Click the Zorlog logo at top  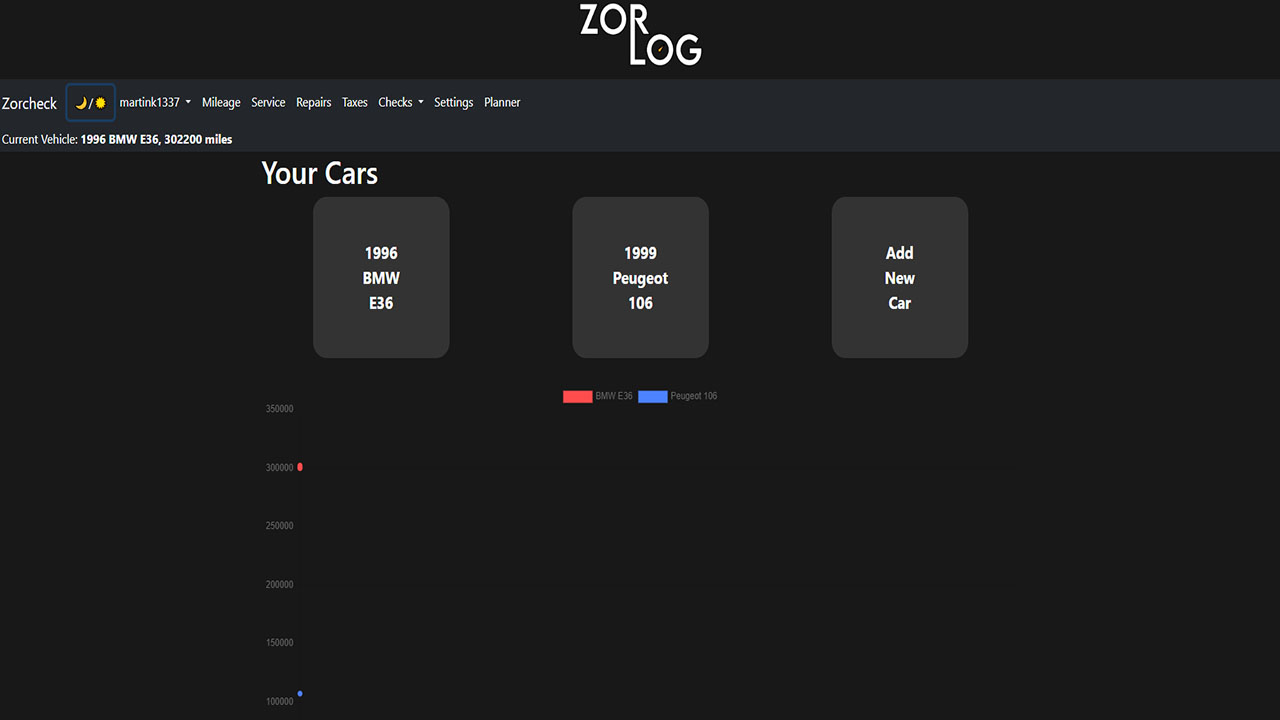[641, 35]
